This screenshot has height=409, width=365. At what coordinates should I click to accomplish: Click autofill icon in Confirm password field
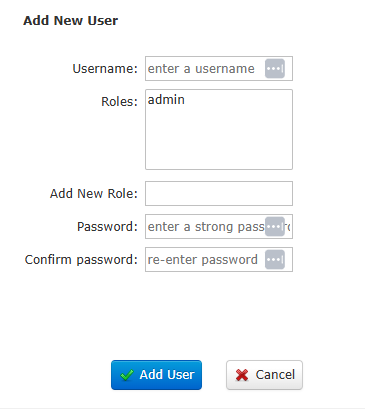pyautogui.click(x=275, y=259)
